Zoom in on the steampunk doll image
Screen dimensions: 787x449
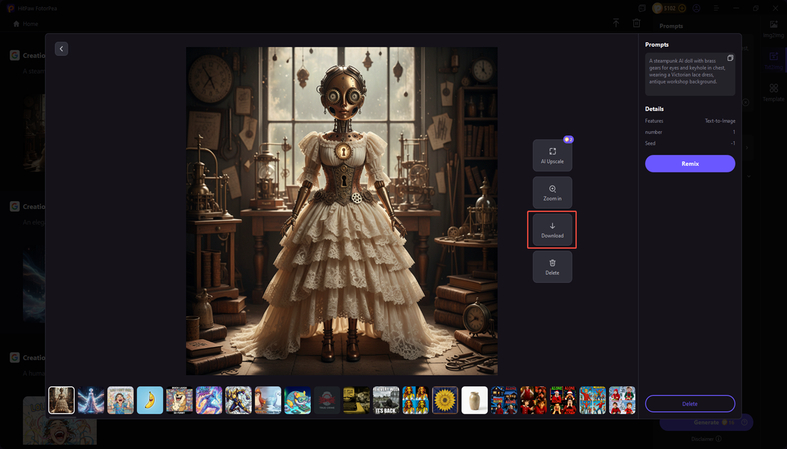552,192
